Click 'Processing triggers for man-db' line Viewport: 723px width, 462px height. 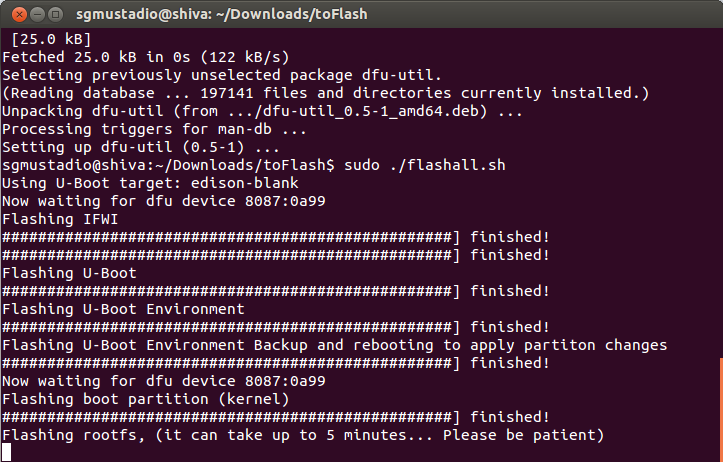coord(154,129)
